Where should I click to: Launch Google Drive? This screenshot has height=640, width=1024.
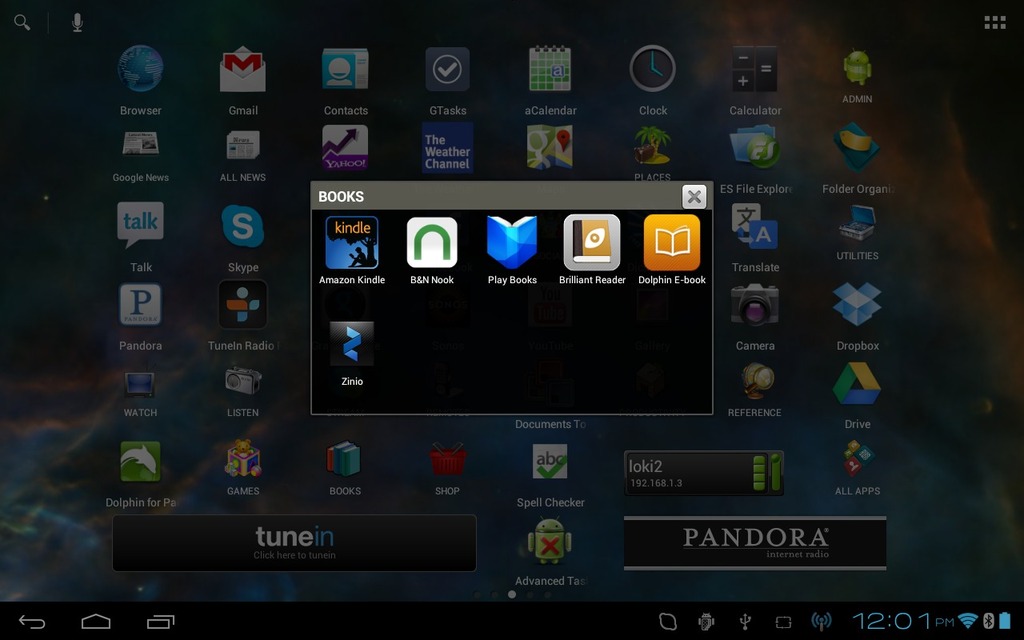click(x=857, y=383)
